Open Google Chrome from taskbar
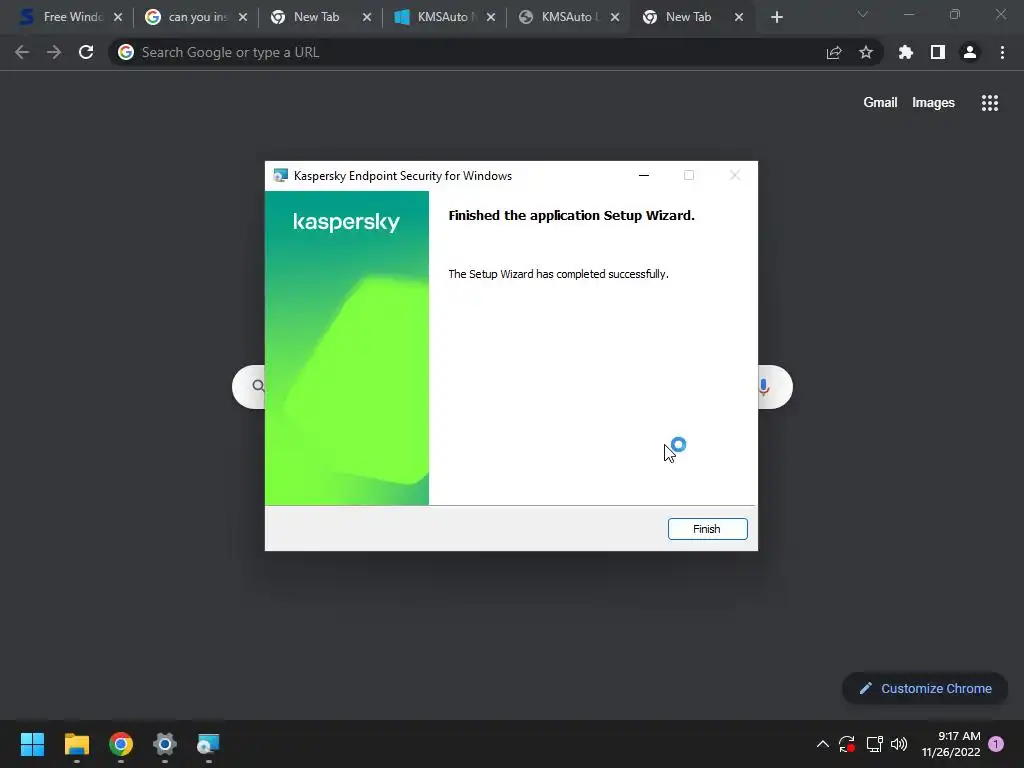This screenshot has width=1024, height=768. [121, 744]
